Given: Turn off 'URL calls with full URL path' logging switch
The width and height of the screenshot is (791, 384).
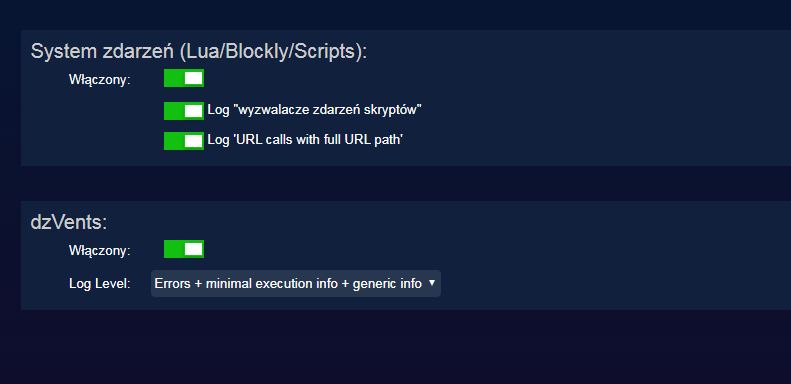Looking at the screenshot, I should coord(184,141).
